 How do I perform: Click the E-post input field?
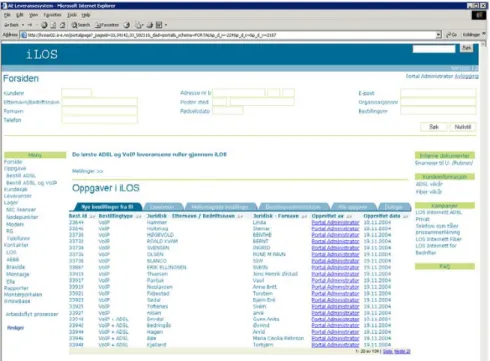point(438,93)
